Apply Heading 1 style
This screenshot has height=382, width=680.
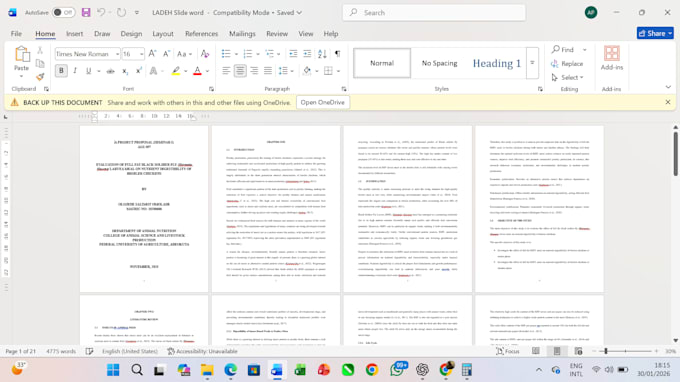(497, 63)
